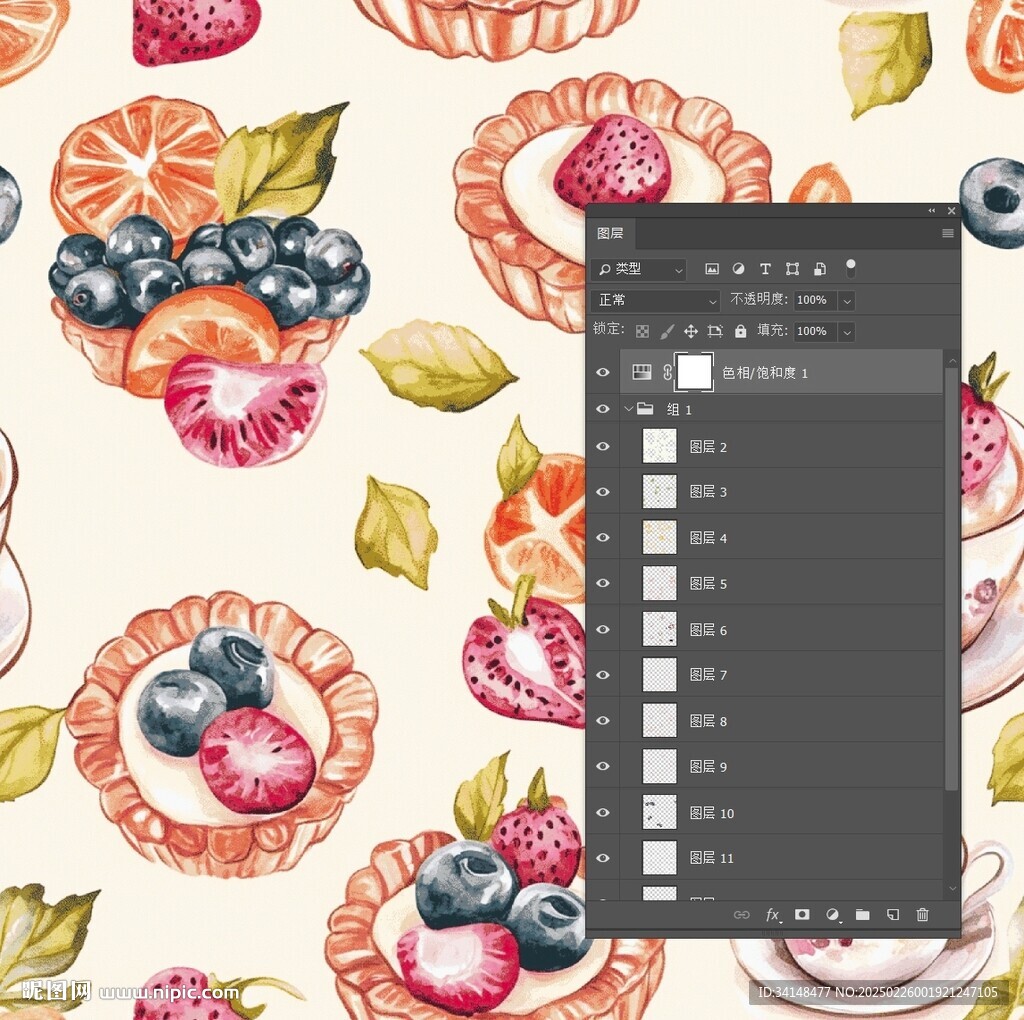
Task: Click the link layers icon
Action: click(x=741, y=914)
